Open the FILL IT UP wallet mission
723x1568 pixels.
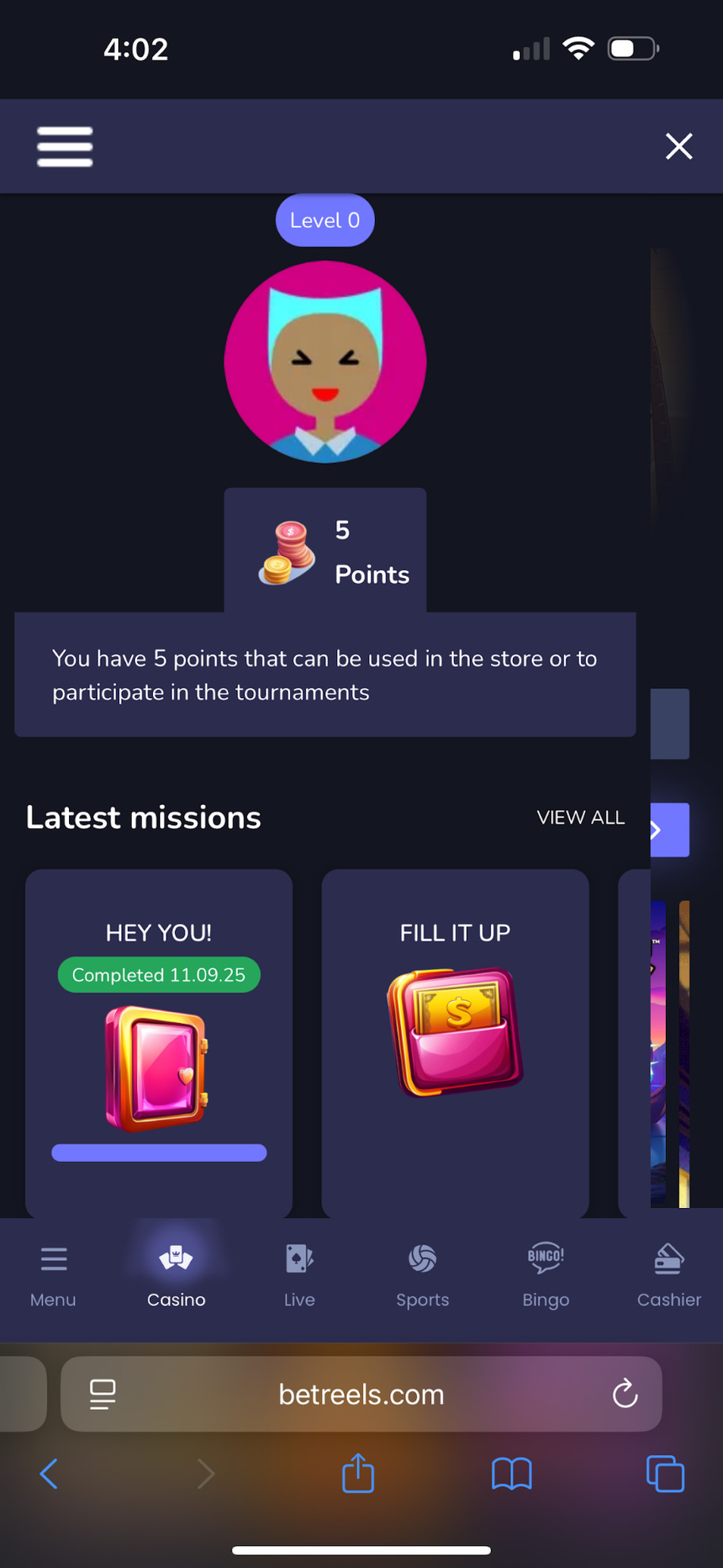455,1043
